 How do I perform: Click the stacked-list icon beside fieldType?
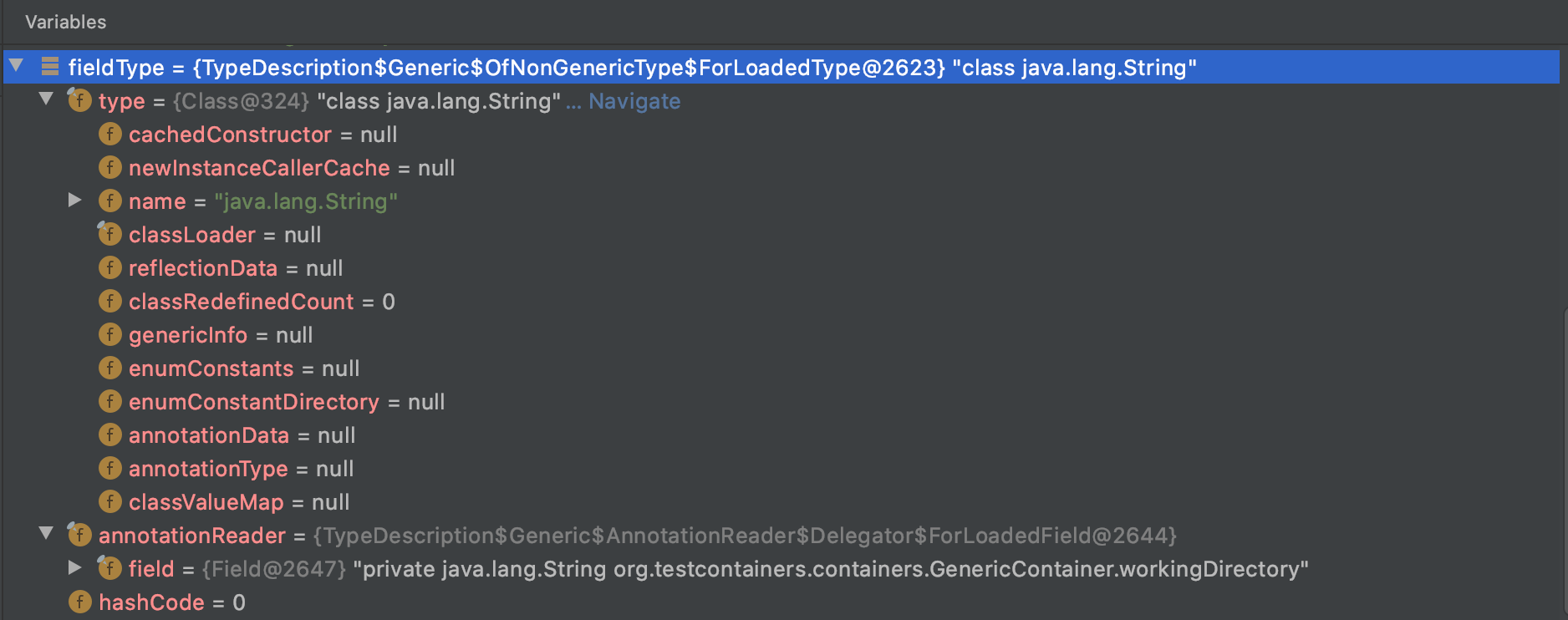click(x=50, y=67)
